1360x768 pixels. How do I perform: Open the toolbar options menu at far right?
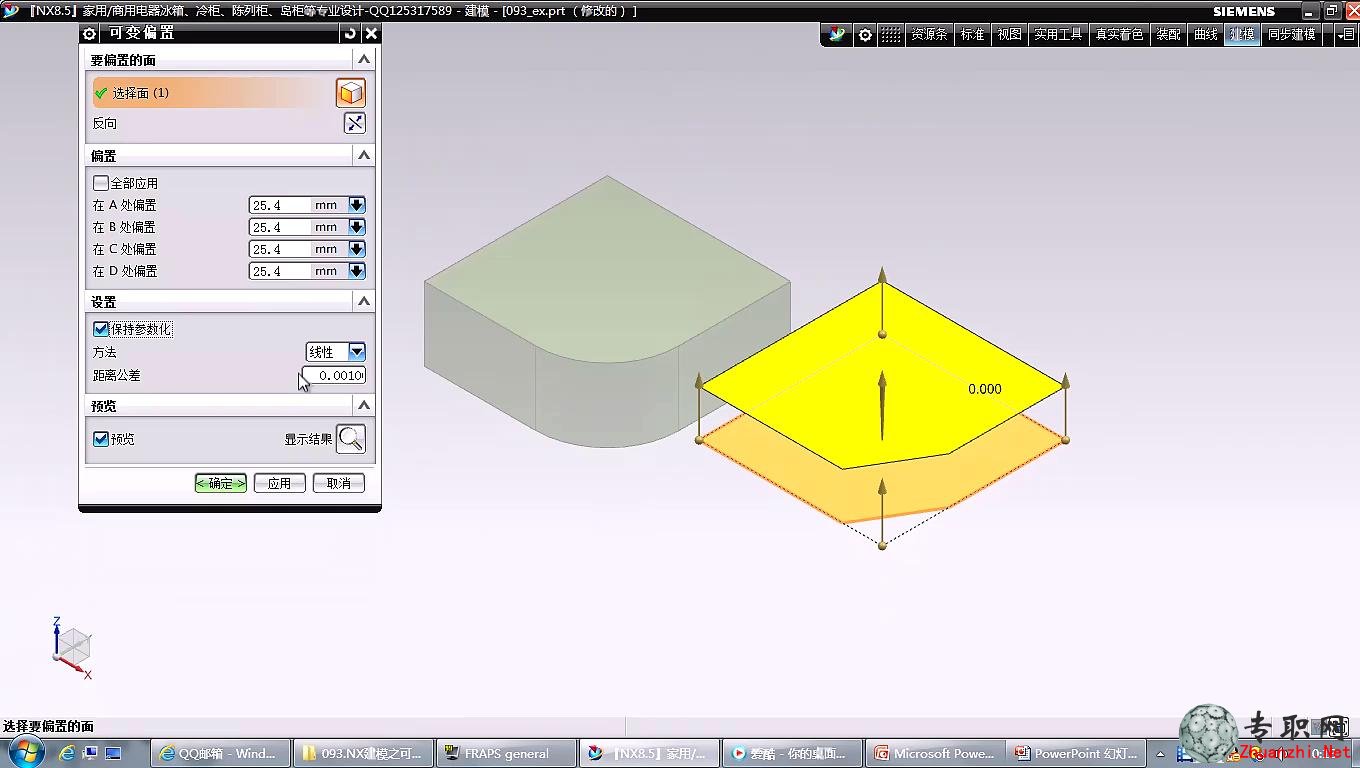(1346, 34)
